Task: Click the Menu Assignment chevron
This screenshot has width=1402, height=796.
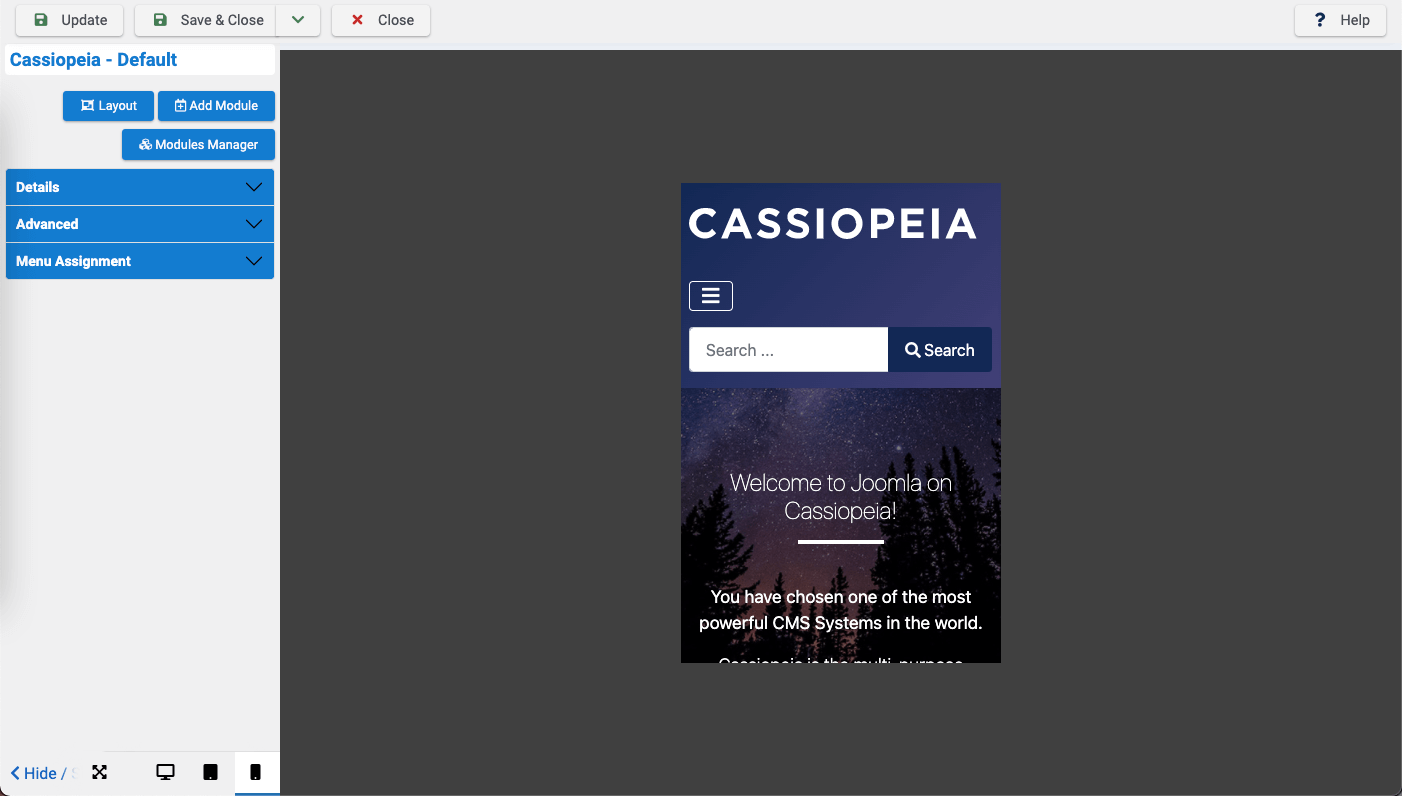Action: click(x=254, y=261)
